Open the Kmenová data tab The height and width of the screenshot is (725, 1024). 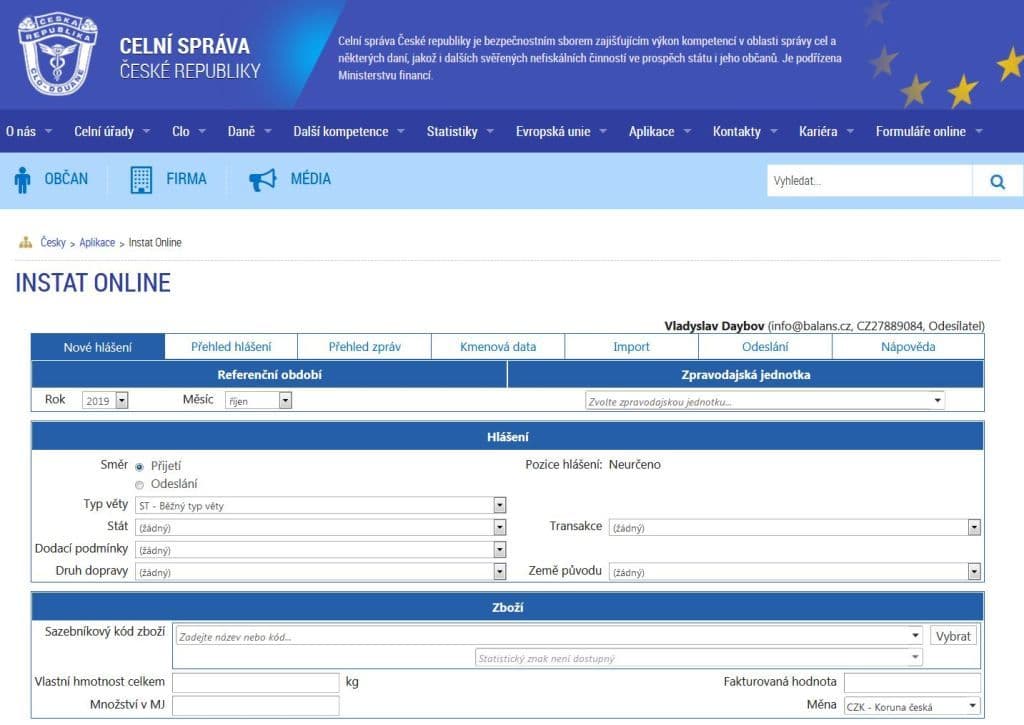click(x=498, y=347)
